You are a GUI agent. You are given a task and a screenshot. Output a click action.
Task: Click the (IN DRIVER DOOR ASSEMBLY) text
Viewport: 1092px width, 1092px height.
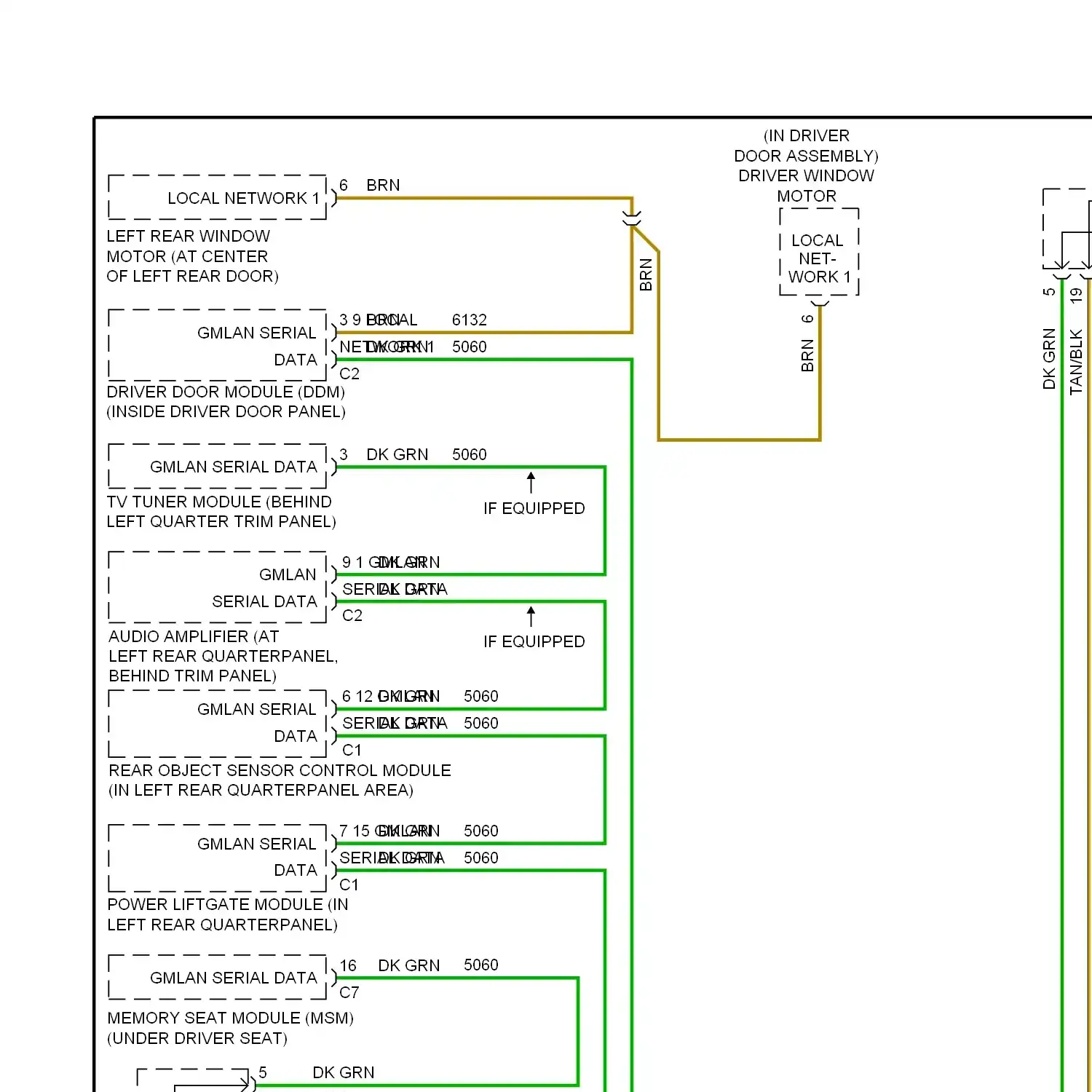pos(806,146)
